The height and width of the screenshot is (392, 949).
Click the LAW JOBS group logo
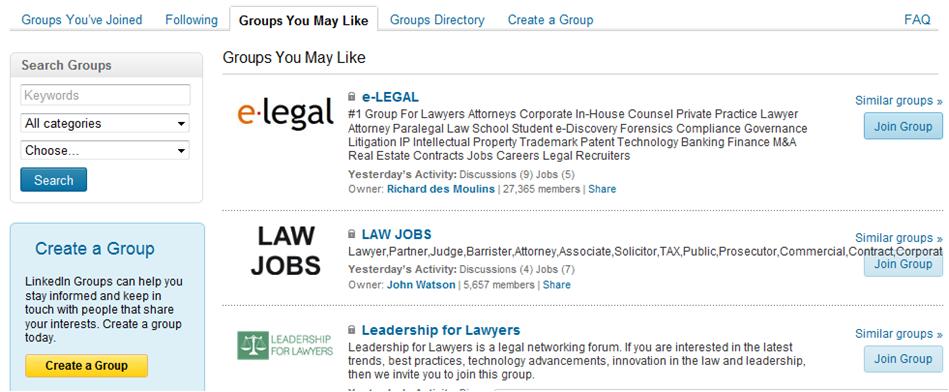pos(286,250)
